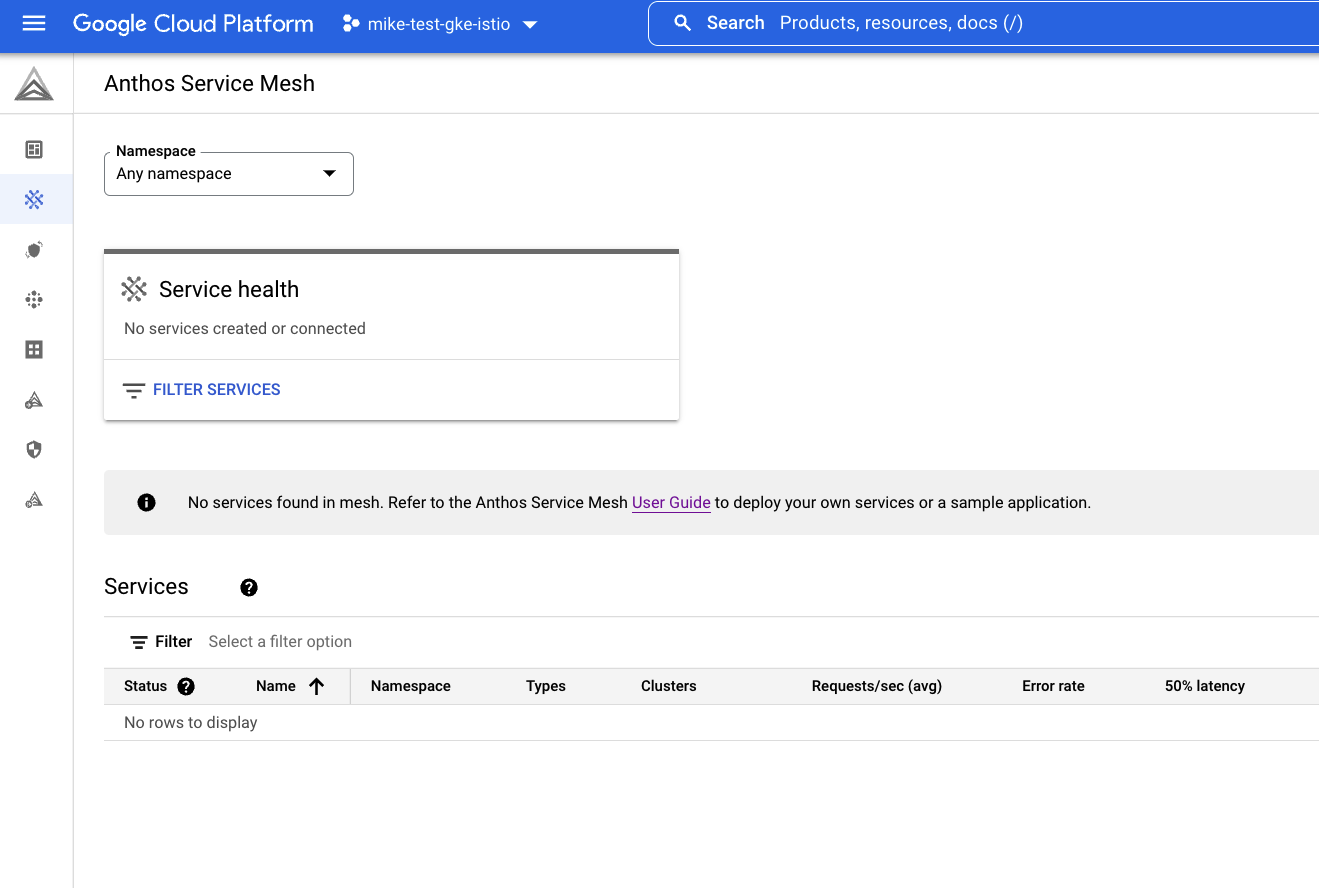1319x888 pixels.
Task: Click the Anthos Service Mesh page title
Action: point(210,84)
